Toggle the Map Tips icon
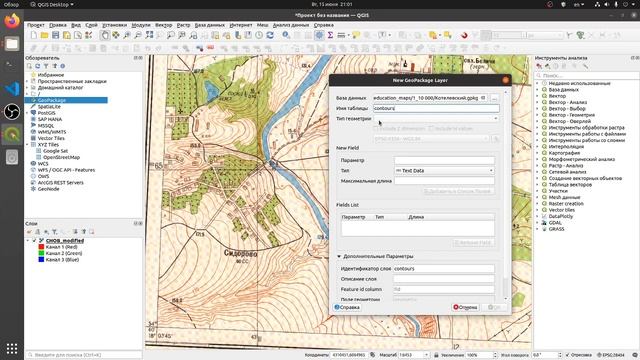This screenshot has height=360, width=640. click(356, 36)
